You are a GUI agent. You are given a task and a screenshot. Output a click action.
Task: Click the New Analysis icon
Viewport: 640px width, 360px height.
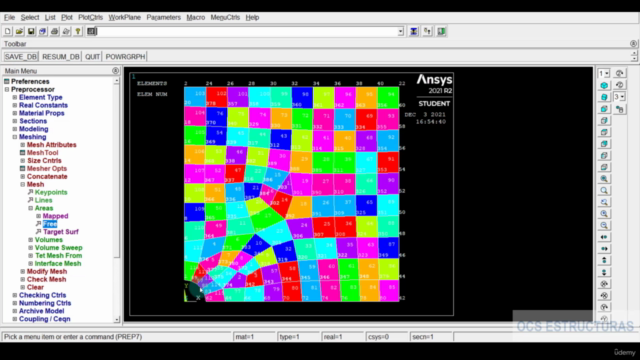(8, 31)
